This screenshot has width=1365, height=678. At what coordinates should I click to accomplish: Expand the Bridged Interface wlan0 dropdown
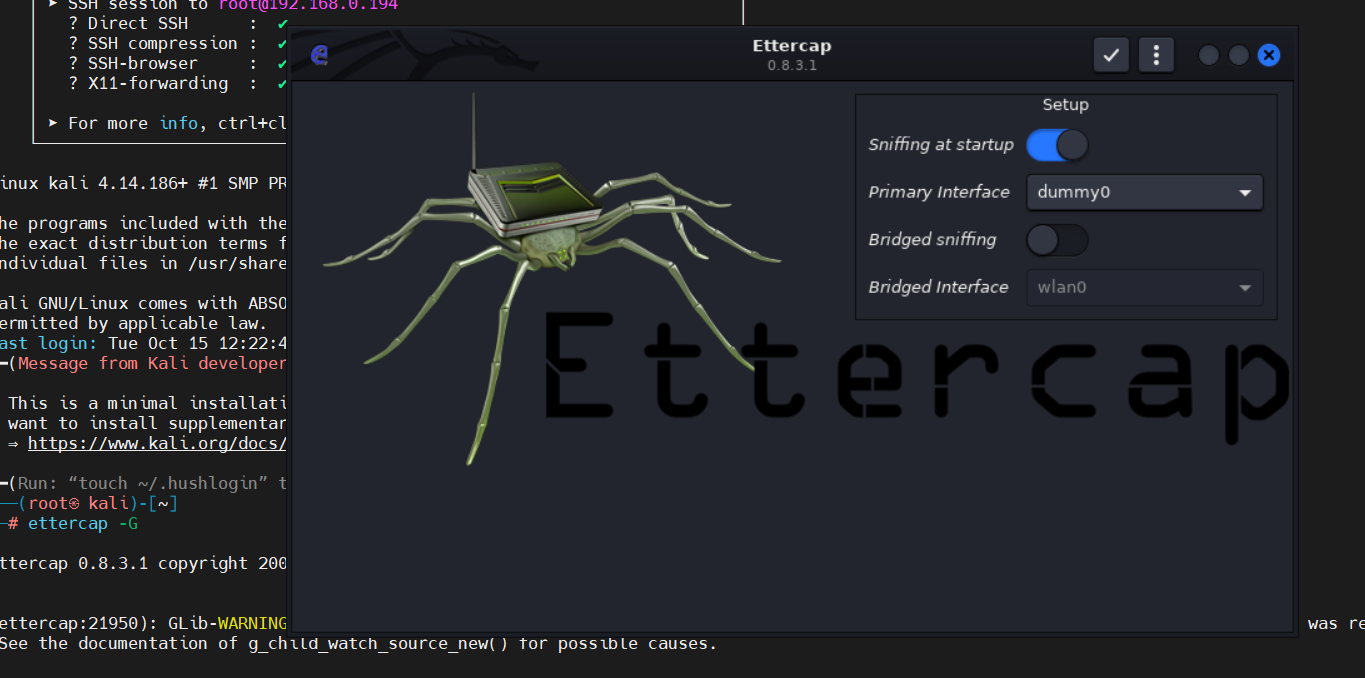point(1144,288)
